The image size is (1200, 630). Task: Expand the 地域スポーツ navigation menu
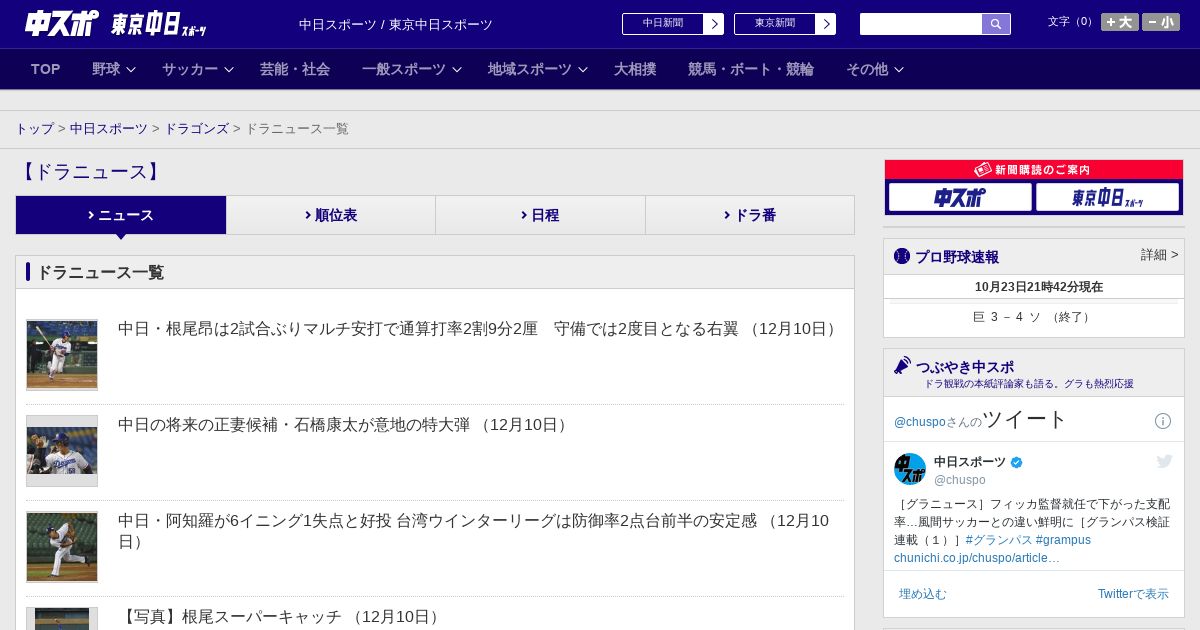(x=538, y=69)
